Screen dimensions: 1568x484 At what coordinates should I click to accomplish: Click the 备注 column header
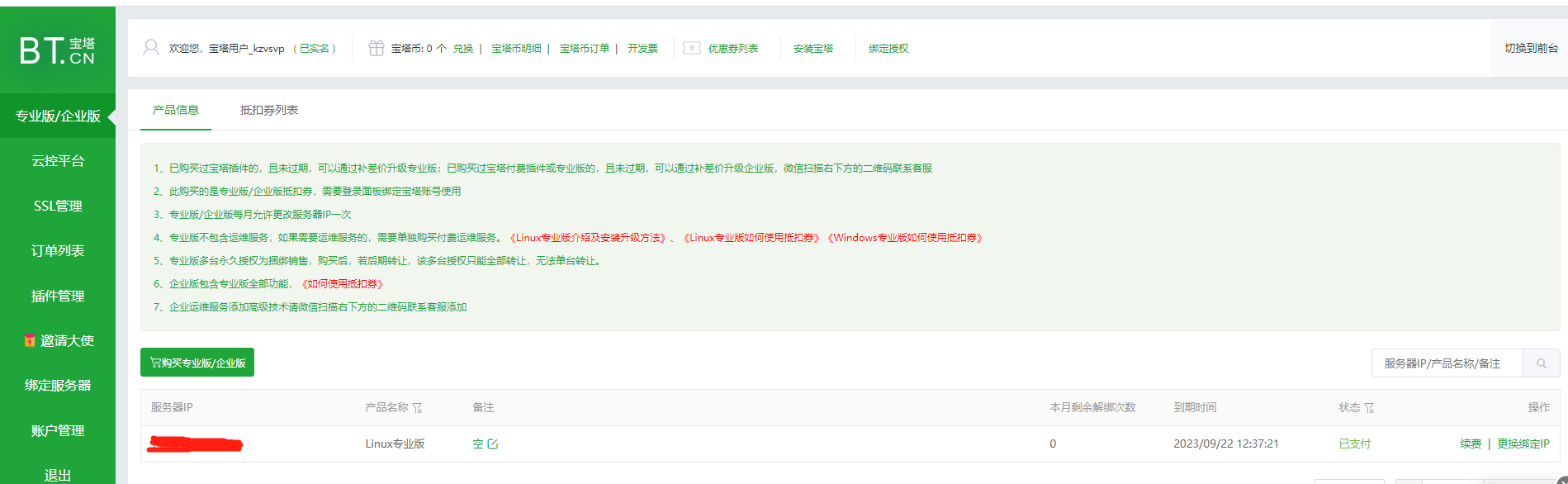[483, 408]
